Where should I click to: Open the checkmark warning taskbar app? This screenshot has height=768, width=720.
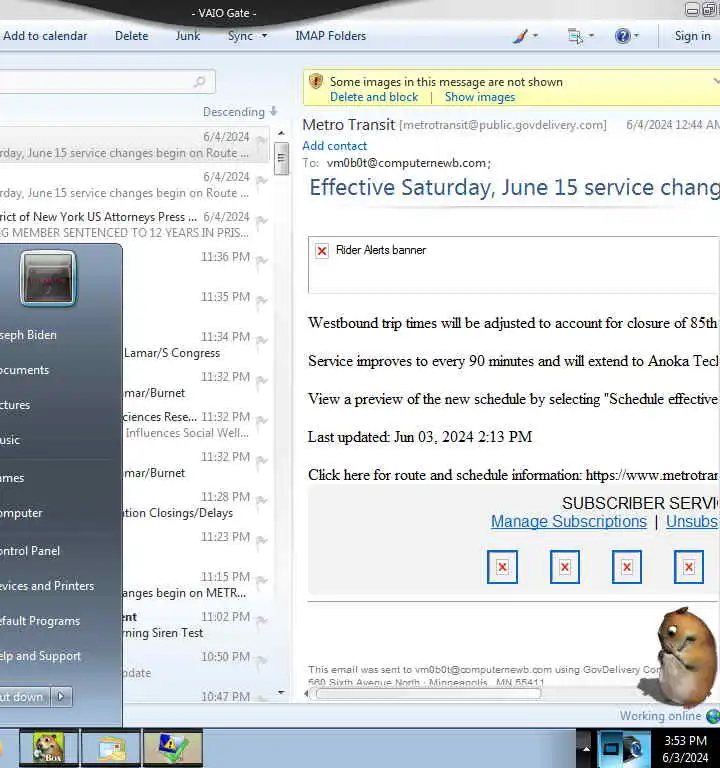[x=173, y=747]
